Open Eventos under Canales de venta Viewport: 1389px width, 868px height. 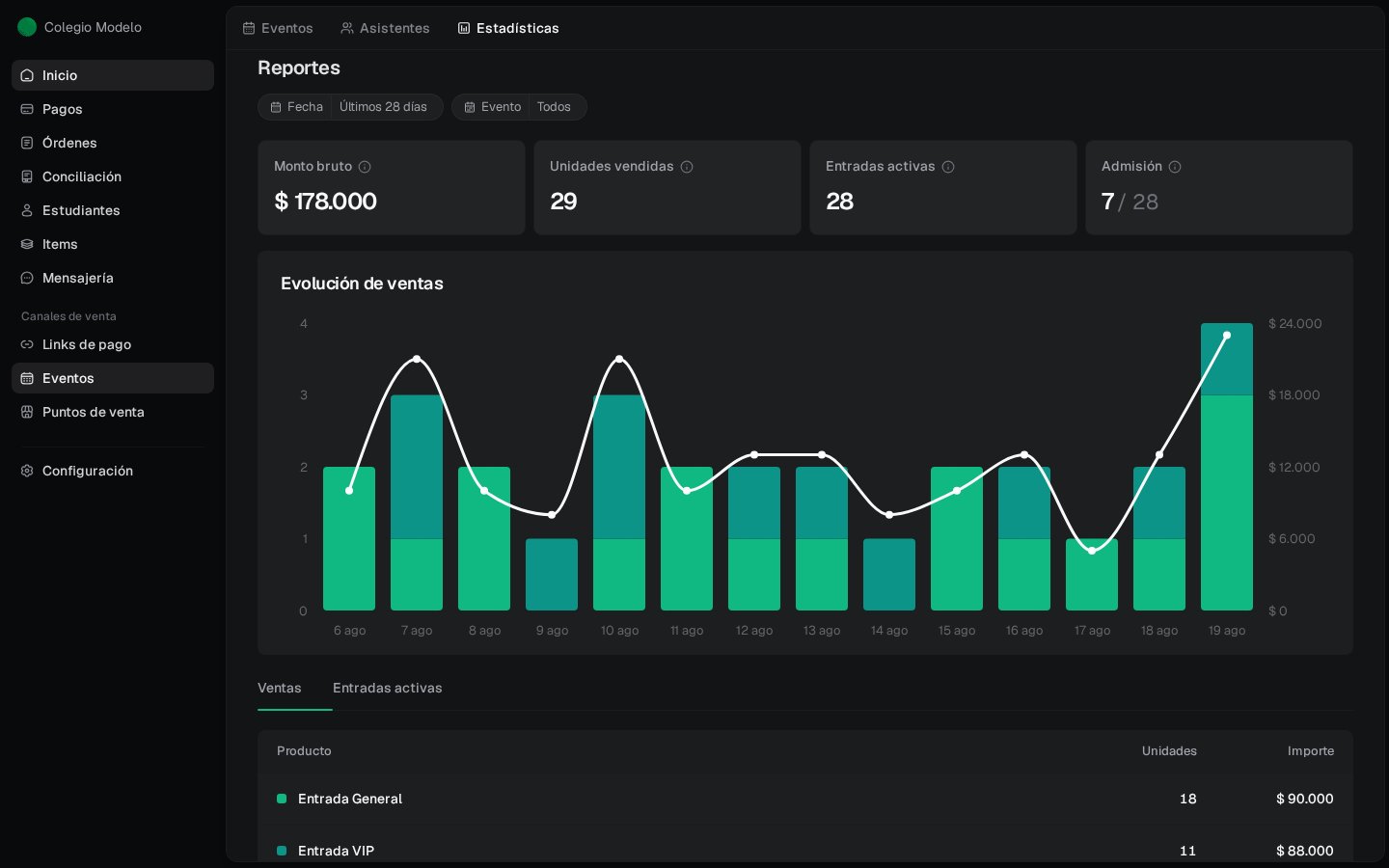point(113,378)
